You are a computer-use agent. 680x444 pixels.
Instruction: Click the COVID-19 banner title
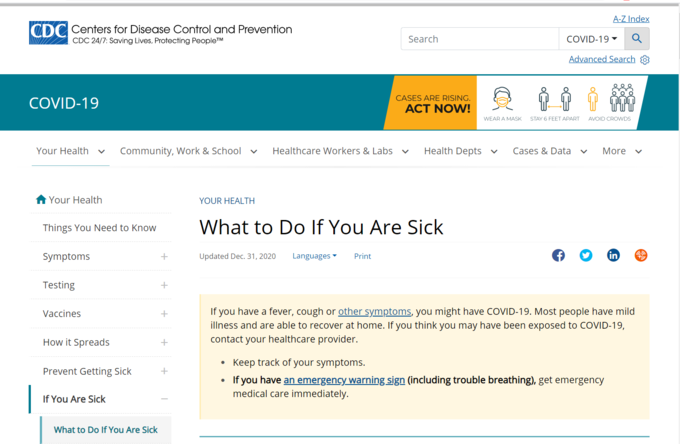[64, 103]
